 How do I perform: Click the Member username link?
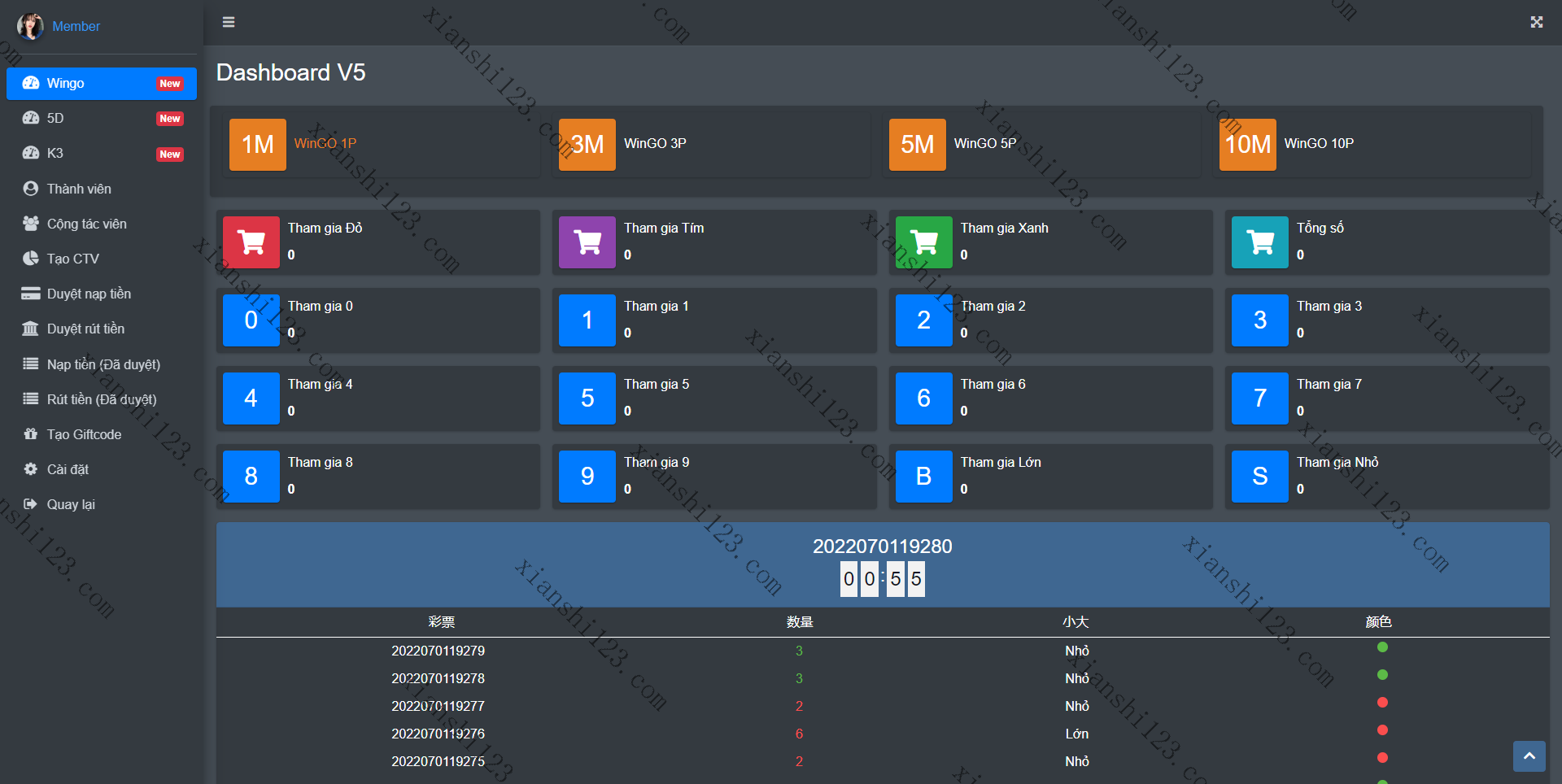[x=76, y=26]
